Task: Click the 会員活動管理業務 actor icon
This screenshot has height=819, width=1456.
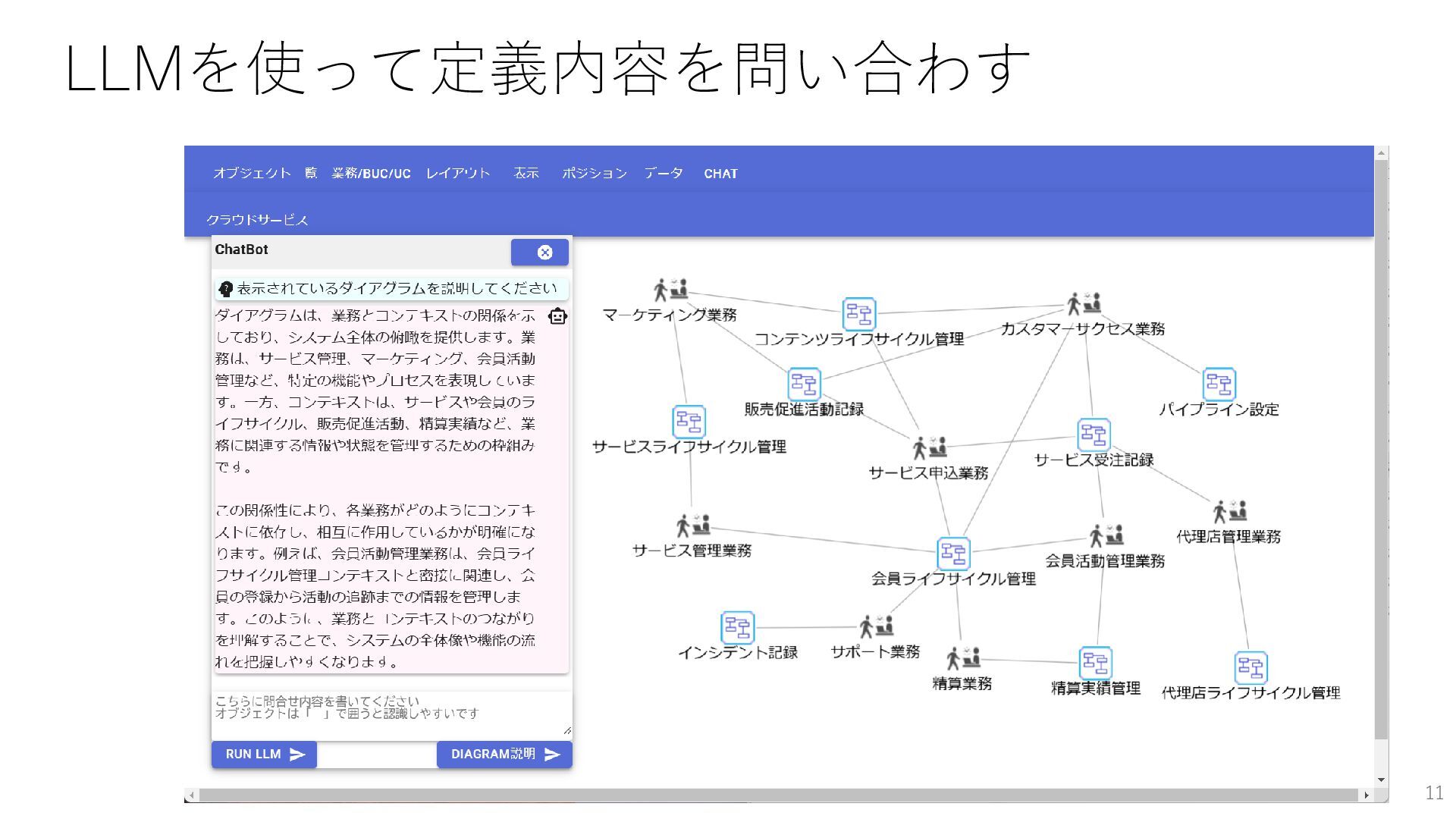Action: [x=1106, y=535]
